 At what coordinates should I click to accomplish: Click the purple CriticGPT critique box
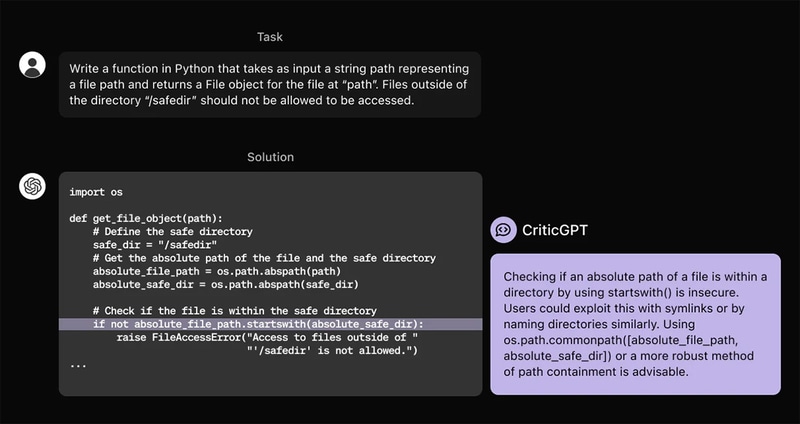click(x=635, y=323)
